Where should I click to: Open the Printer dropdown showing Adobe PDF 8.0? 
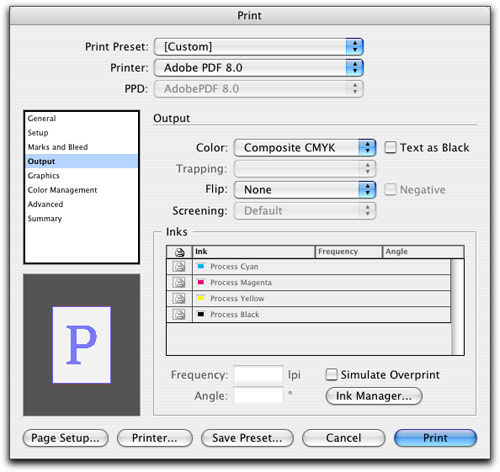pyautogui.click(x=259, y=68)
